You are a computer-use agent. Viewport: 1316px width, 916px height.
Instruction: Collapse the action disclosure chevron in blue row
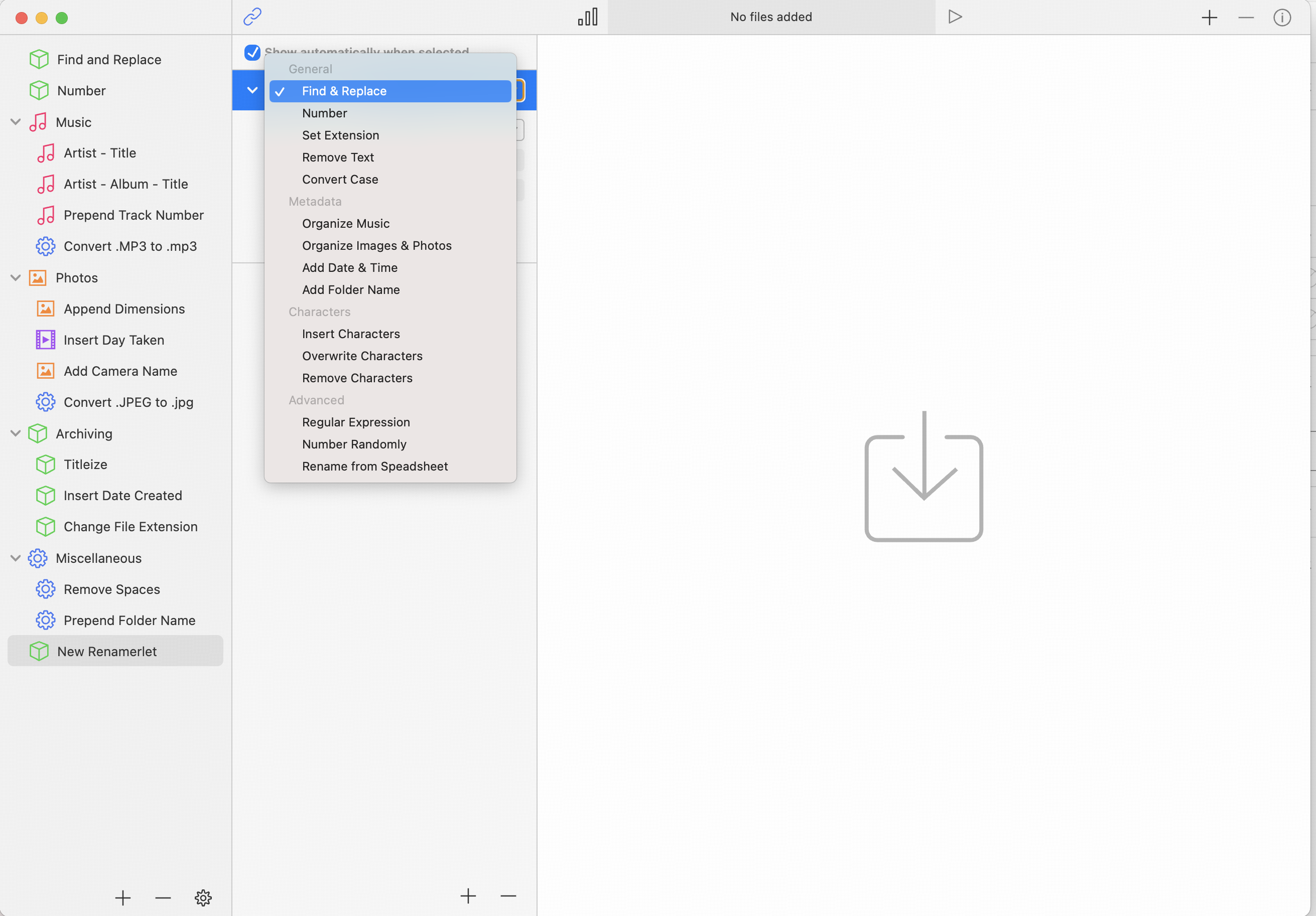pos(251,90)
